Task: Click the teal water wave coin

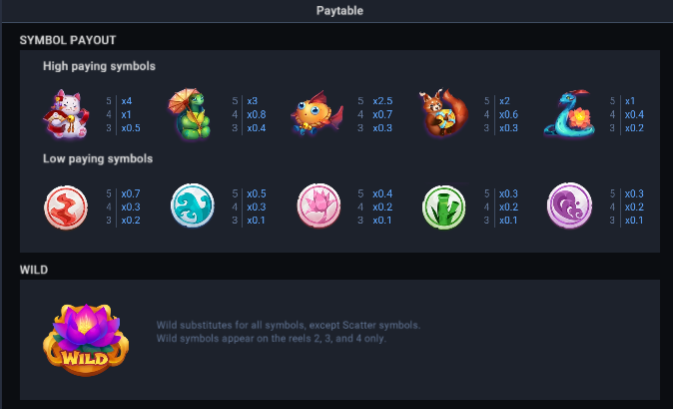Action: 192,206
